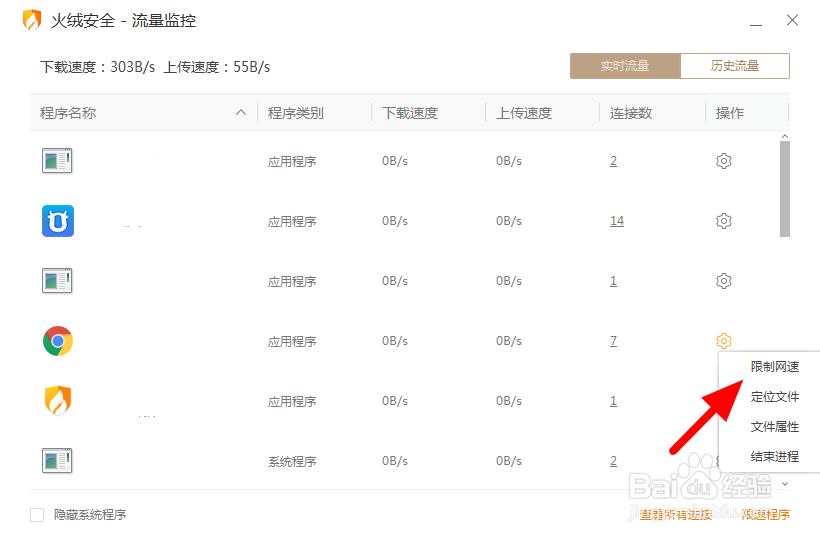Image resolution: width=820 pixels, height=540 pixels.
Task: Switch to the 历史流量 tab
Action: point(735,66)
